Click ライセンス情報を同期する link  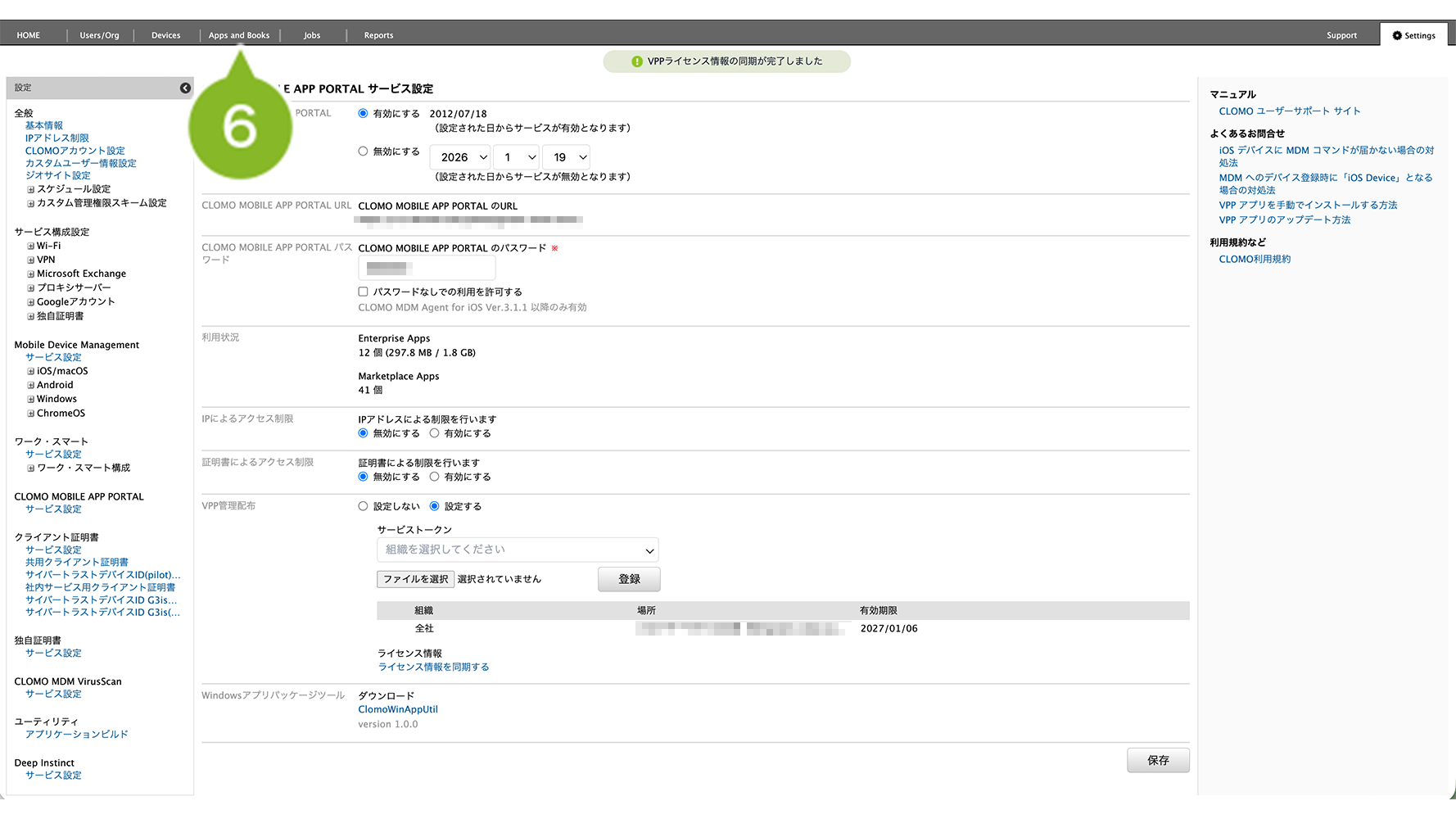pyautogui.click(x=433, y=667)
